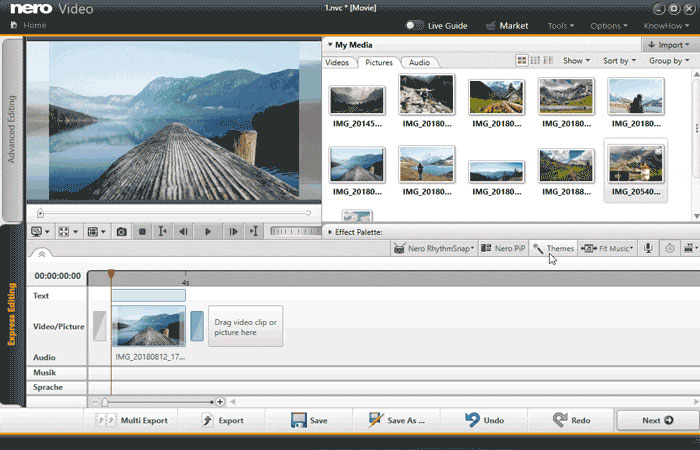The height and width of the screenshot is (450, 700).
Task: Click the microphone narration record icon
Action: point(648,248)
